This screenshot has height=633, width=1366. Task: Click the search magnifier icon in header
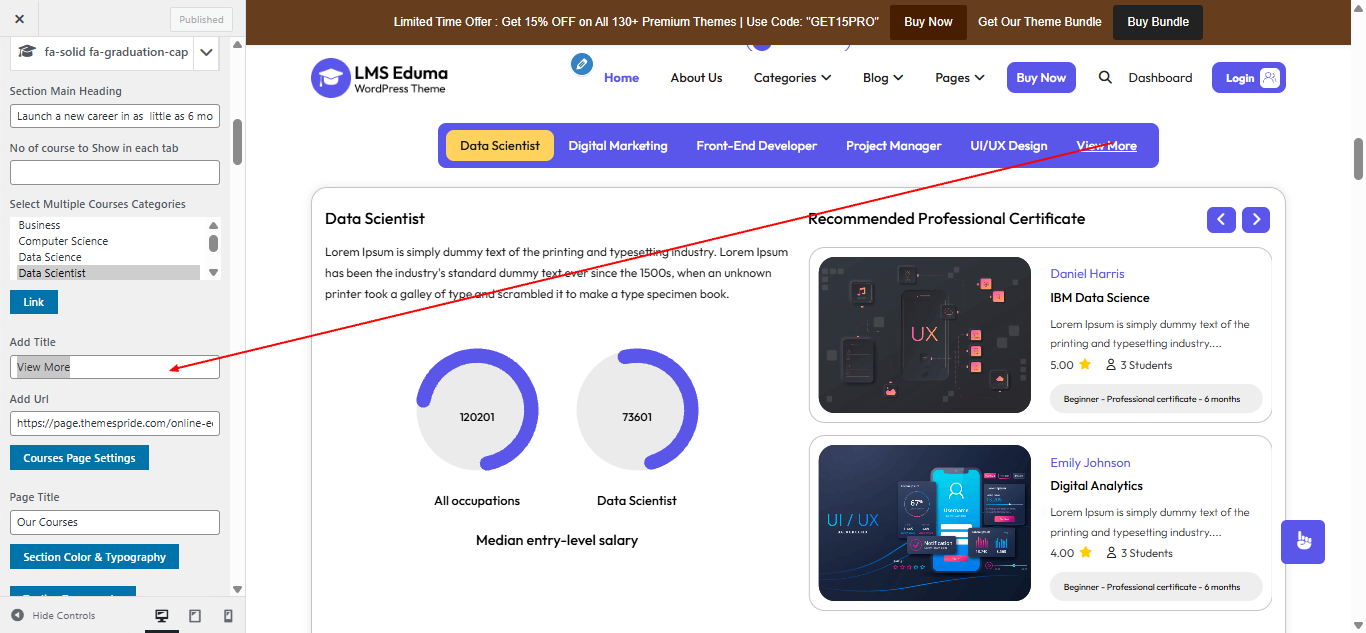coord(1105,78)
